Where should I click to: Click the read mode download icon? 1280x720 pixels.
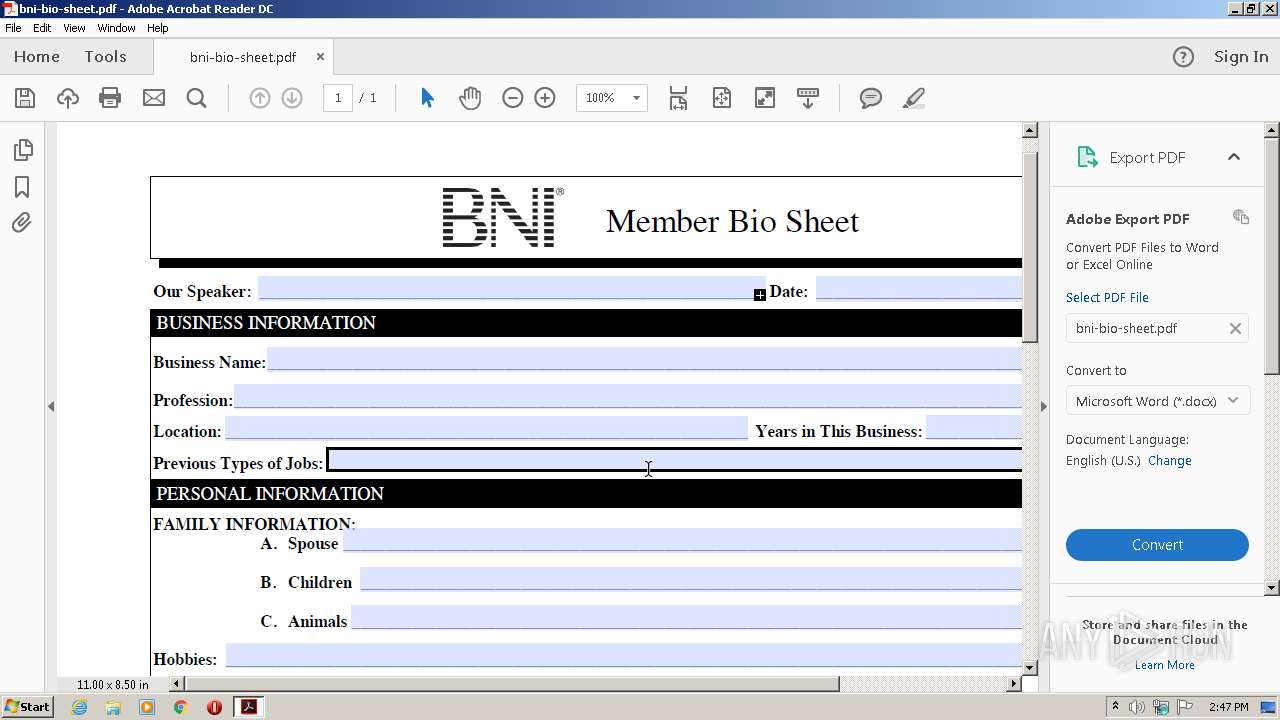808,98
